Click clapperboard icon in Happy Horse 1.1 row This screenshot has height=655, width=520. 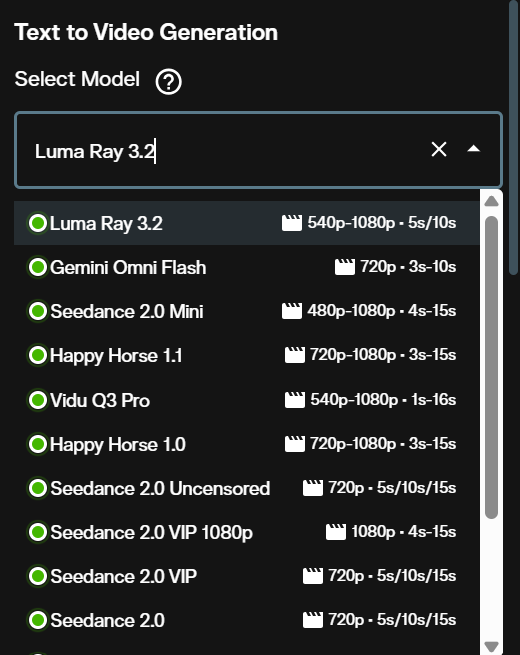coord(294,355)
